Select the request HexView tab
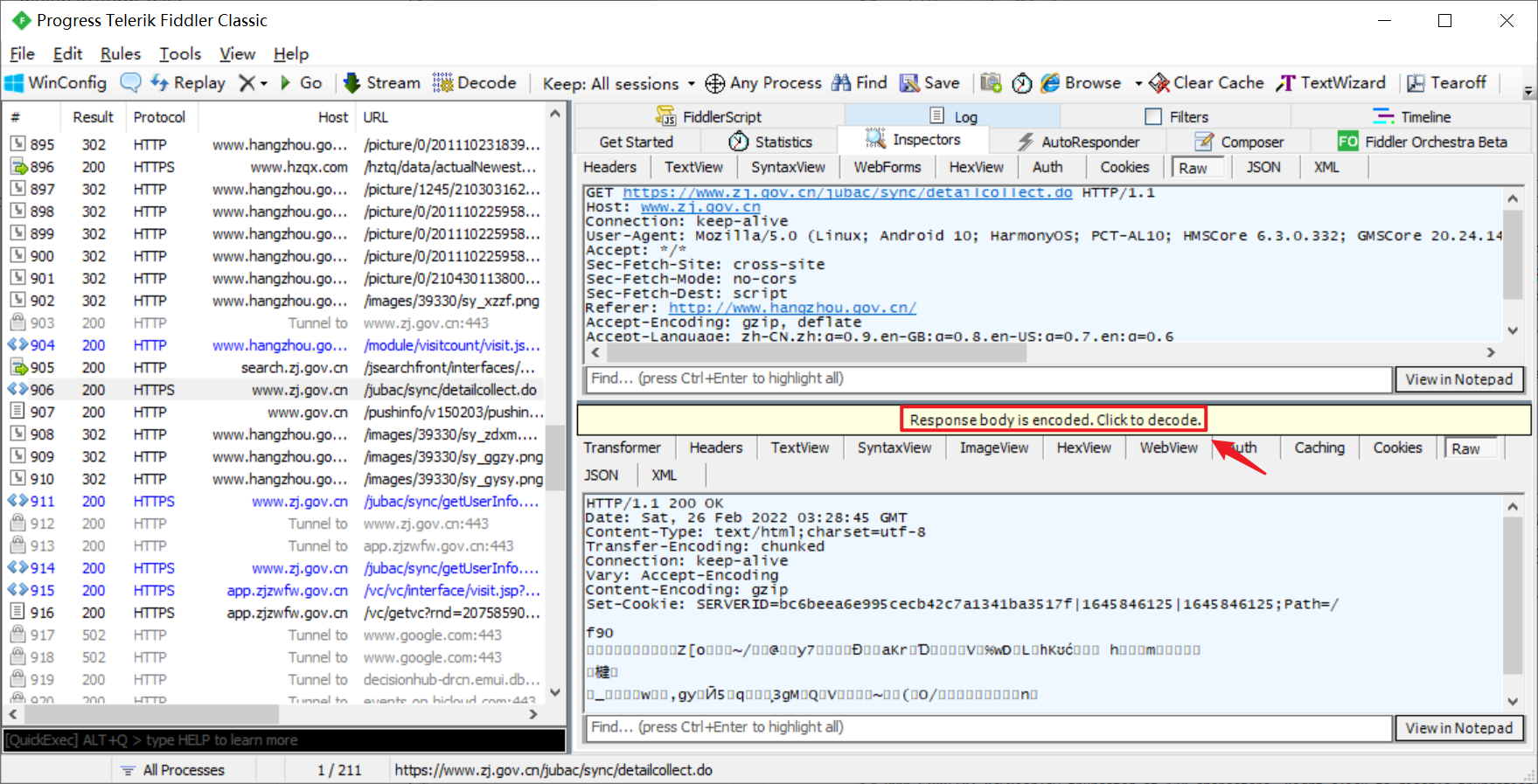The image size is (1538, 784). click(976, 167)
